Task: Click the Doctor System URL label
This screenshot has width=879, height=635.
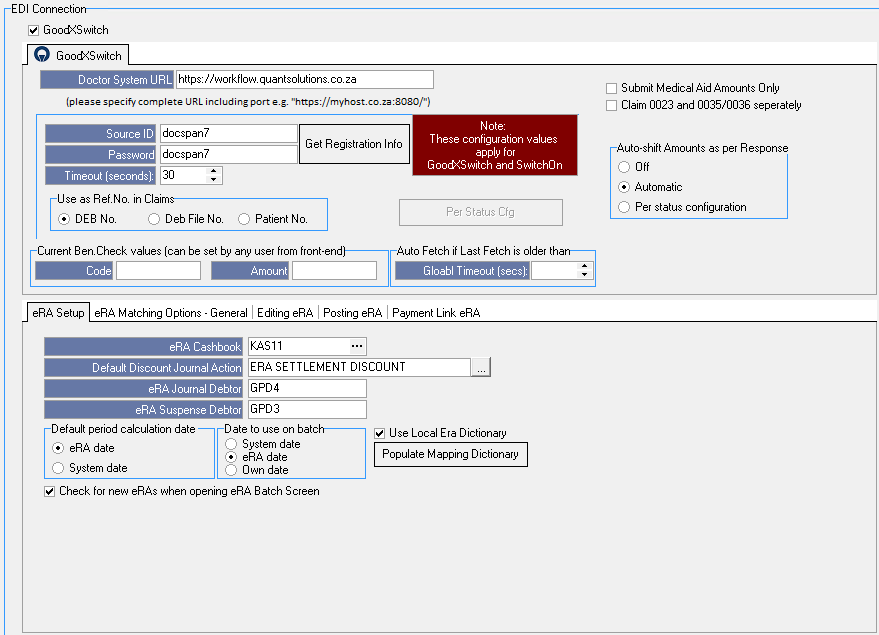Action: tap(107, 80)
